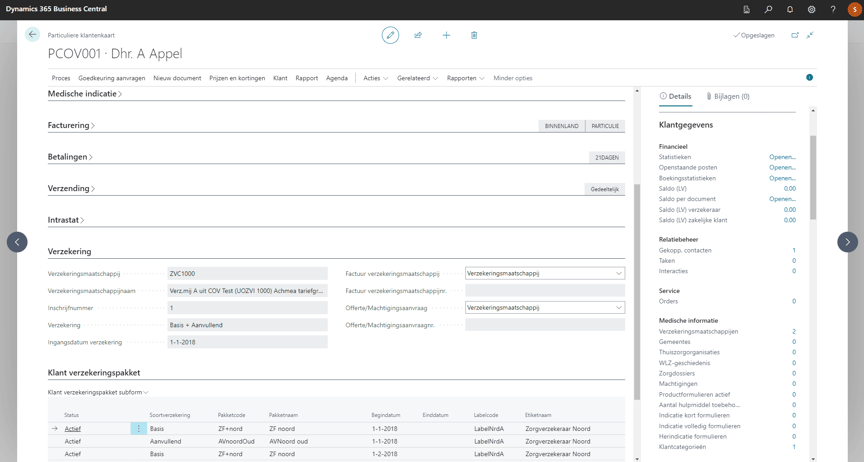Expand Intrastat section
The width and height of the screenshot is (864, 462).
point(66,219)
